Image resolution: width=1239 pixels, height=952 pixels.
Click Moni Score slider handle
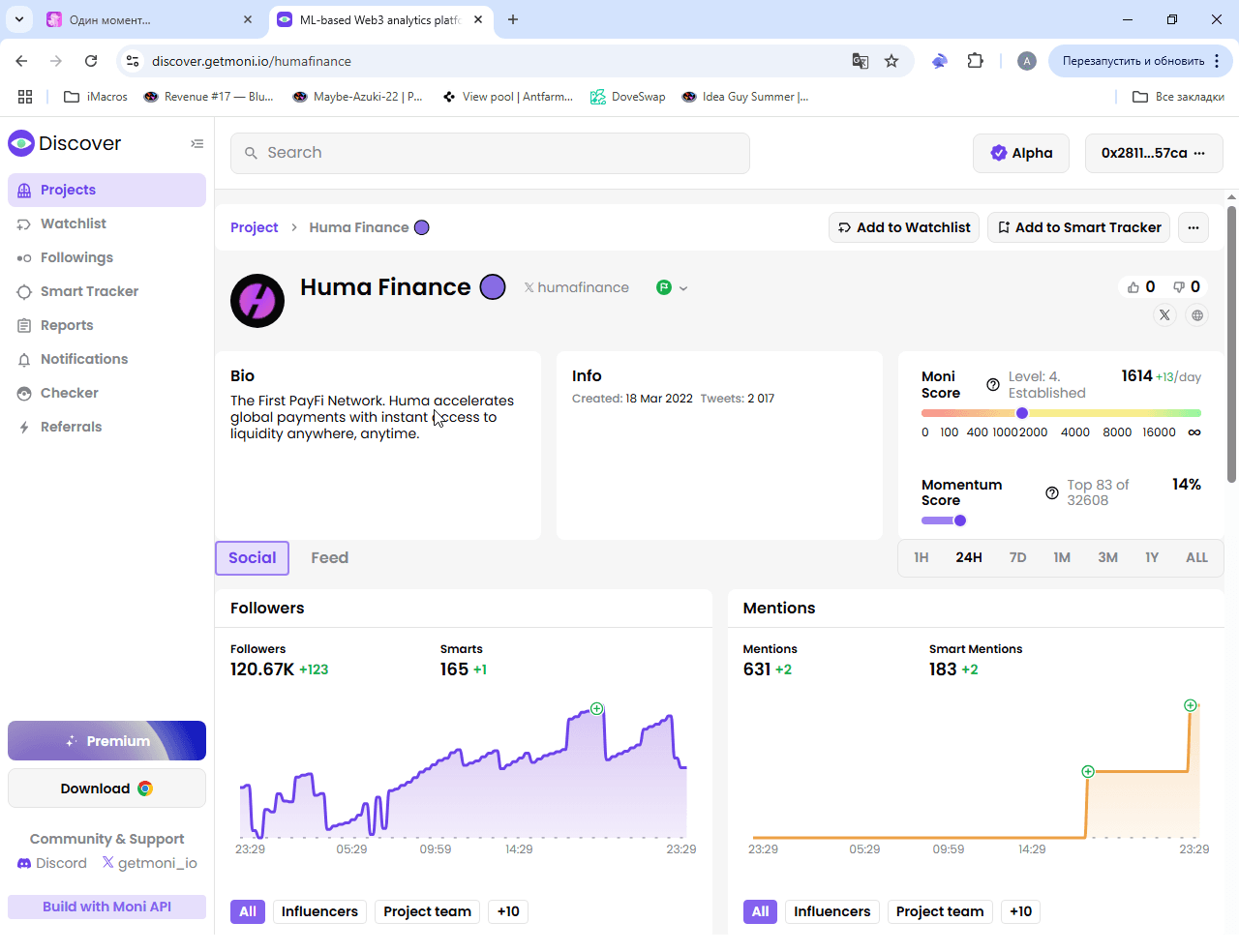[1021, 413]
